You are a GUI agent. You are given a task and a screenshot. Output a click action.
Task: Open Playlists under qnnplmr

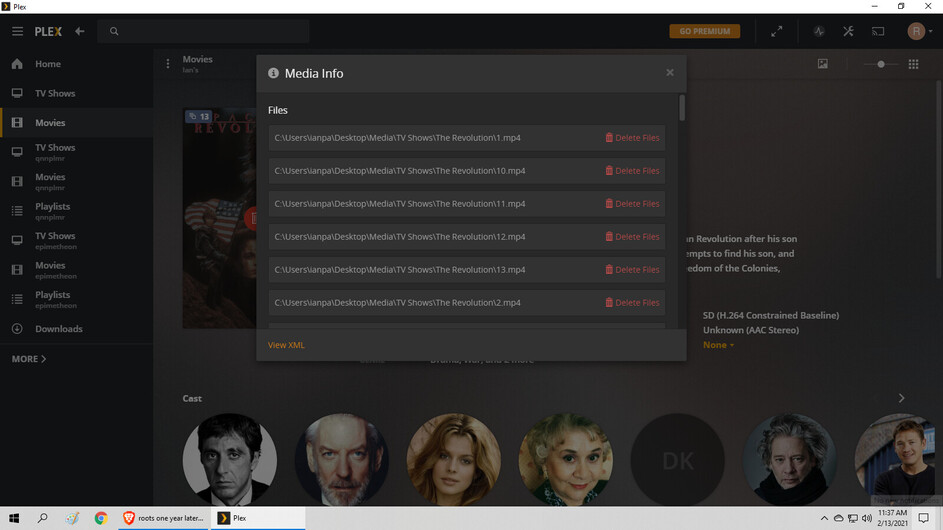tap(76, 211)
